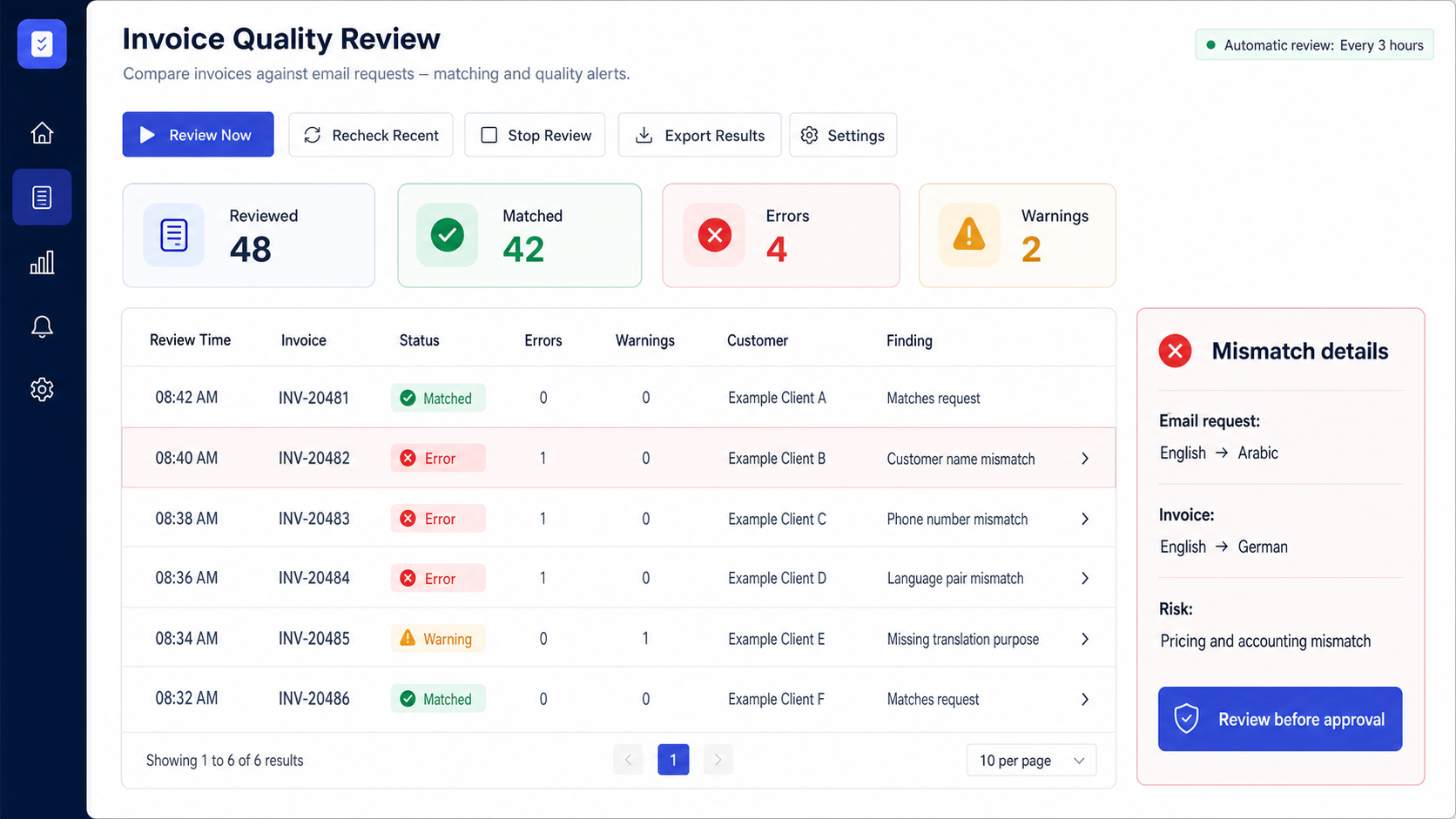
Task: Open the bar chart analytics sidebar icon
Action: 42,262
